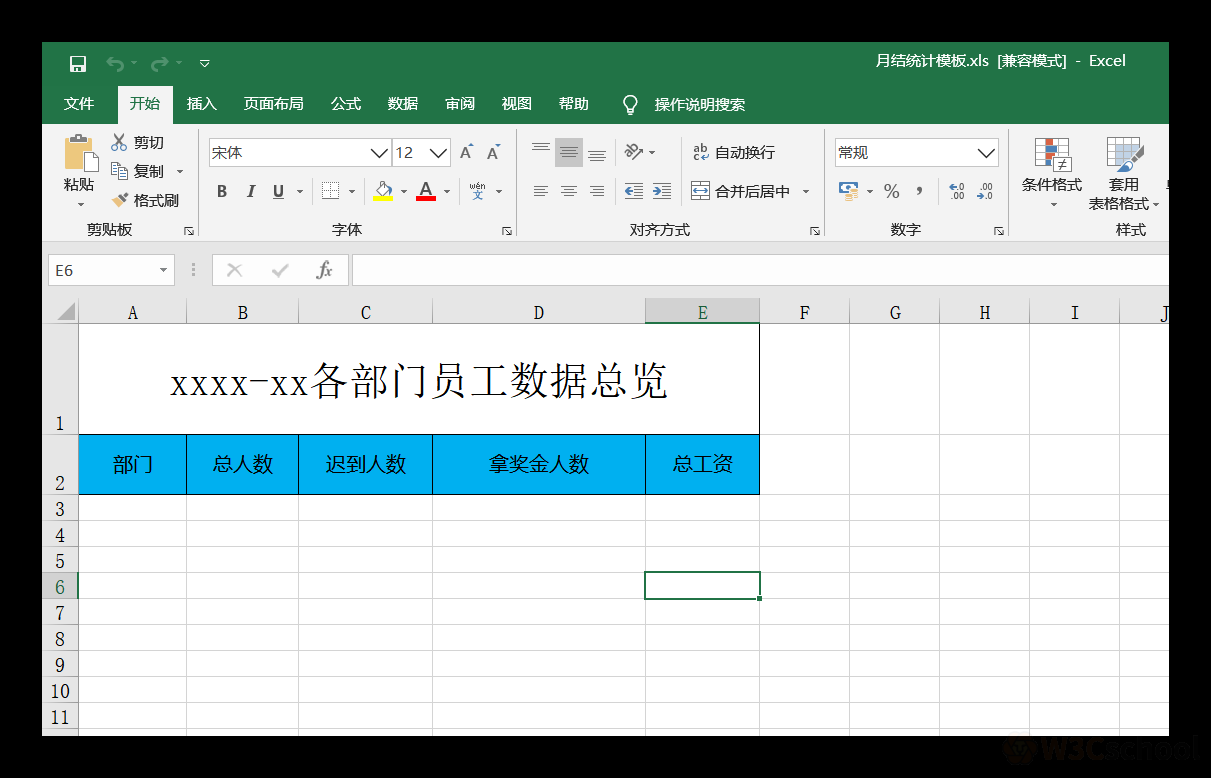Apply the yellow fill color bucket
This screenshot has width=1211, height=778.
[384, 191]
